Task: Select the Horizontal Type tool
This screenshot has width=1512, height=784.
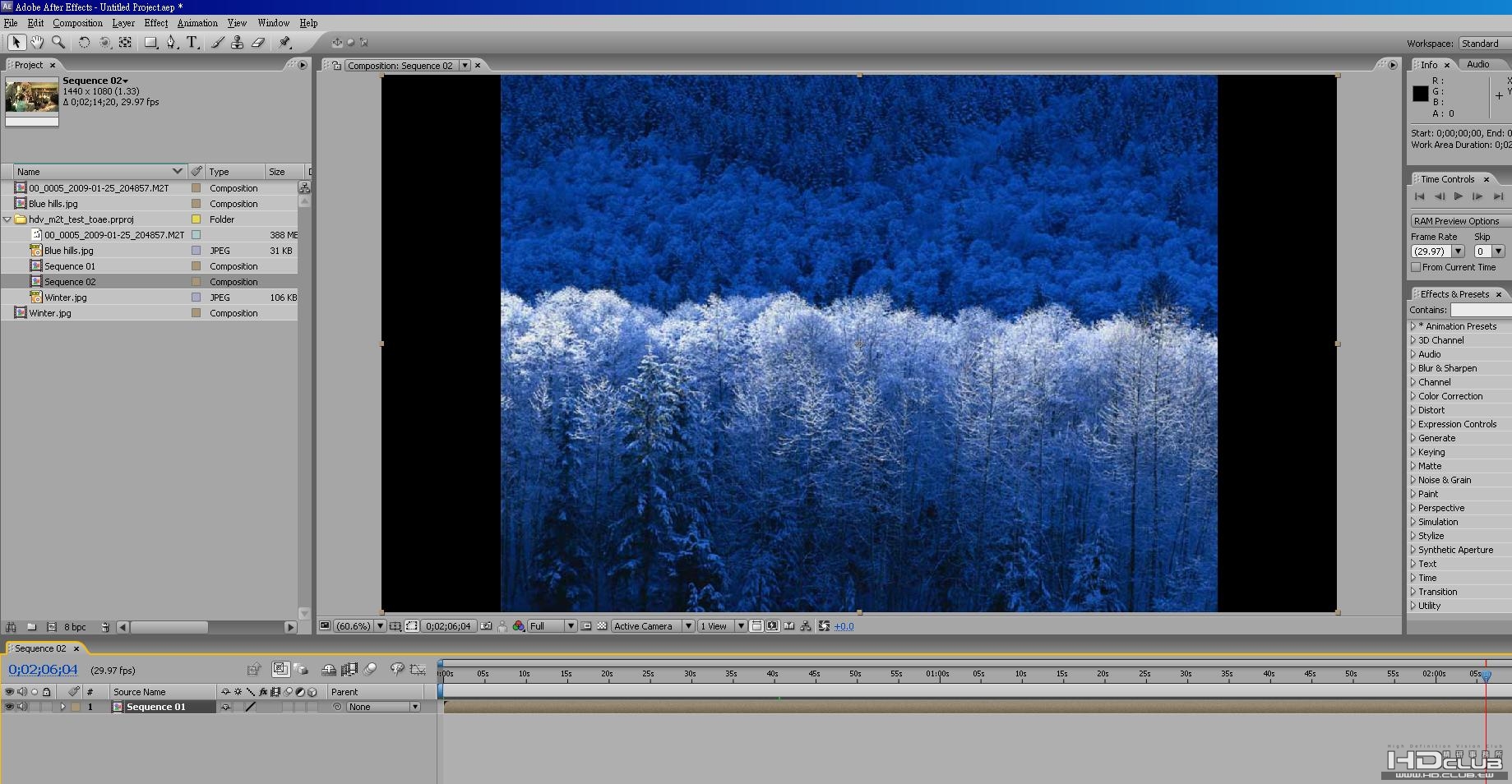Action: 192,43
